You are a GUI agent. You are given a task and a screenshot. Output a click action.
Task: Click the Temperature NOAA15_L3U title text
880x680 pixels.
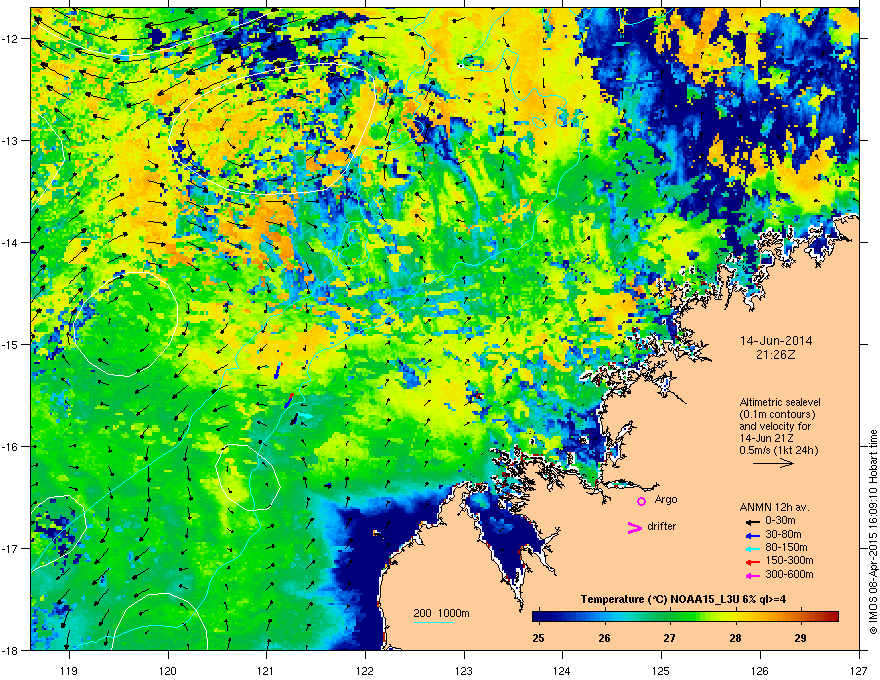683,599
